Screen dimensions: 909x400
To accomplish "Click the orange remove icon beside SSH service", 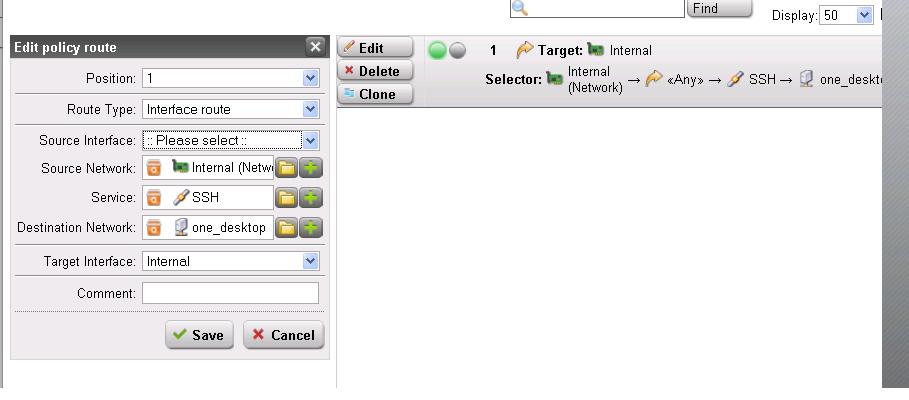I will (x=154, y=198).
